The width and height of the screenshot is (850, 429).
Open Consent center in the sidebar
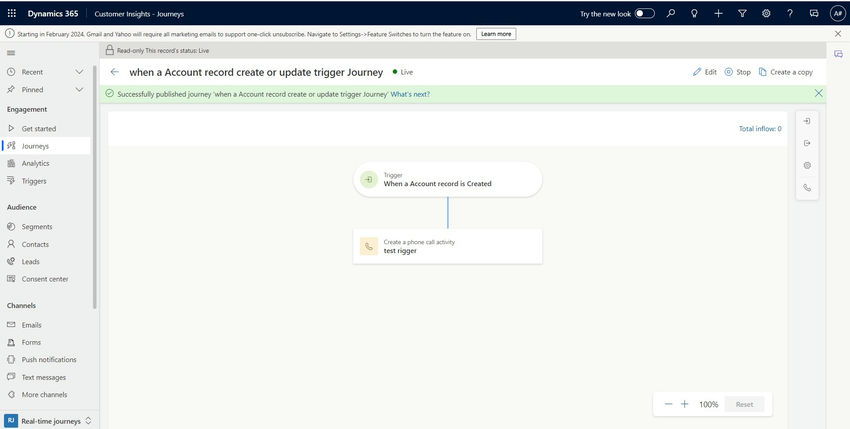(x=46, y=279)
